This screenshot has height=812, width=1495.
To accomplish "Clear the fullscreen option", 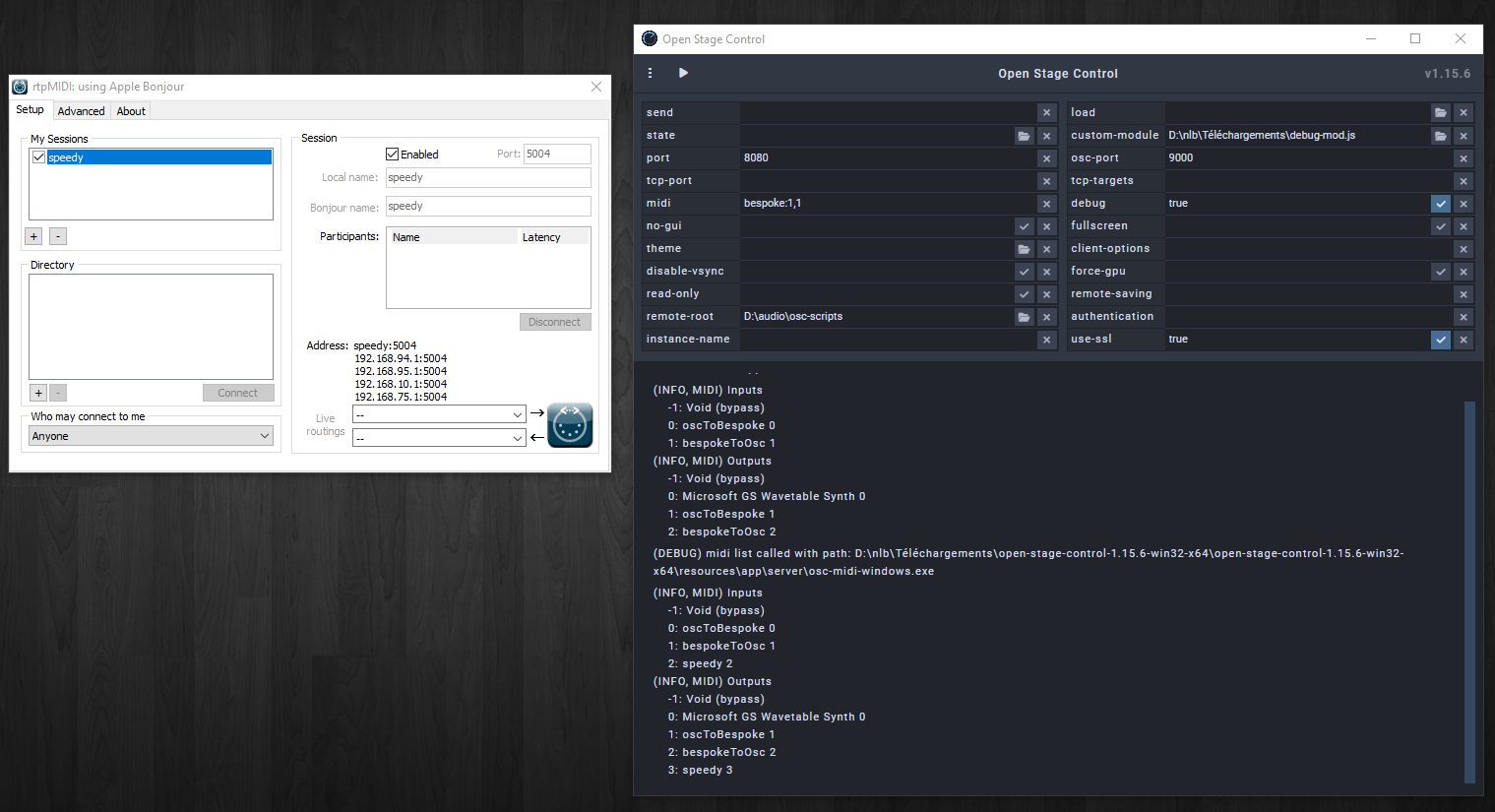I will tap(1464, 226).
